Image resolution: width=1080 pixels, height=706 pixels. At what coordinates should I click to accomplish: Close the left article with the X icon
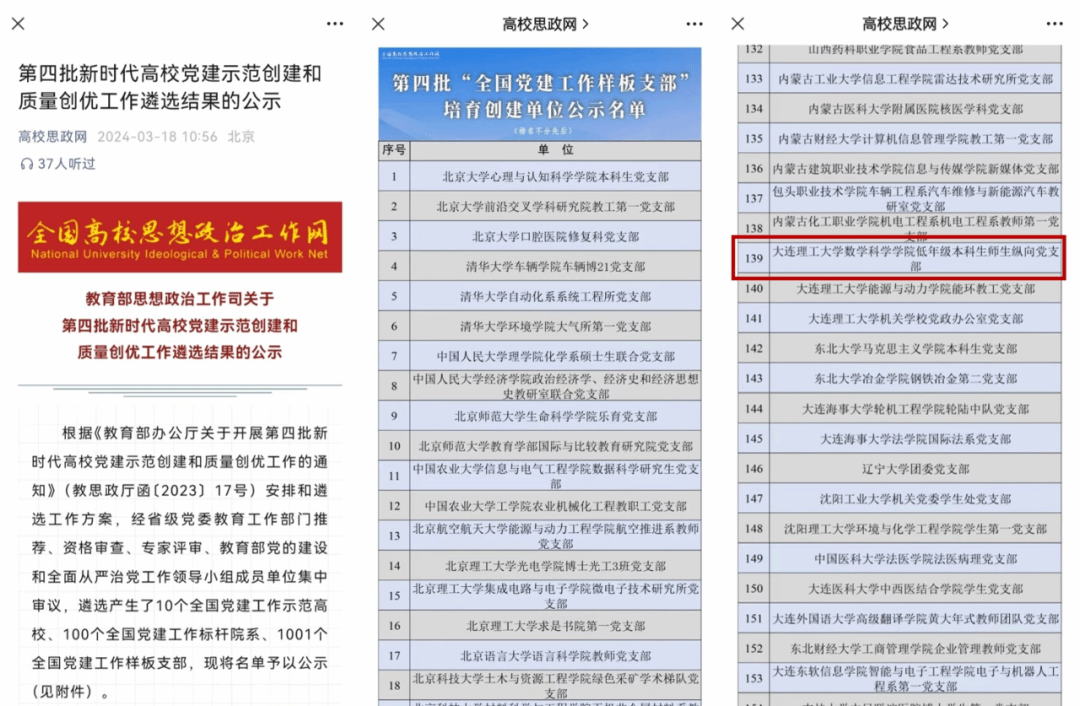pos(18,24)
